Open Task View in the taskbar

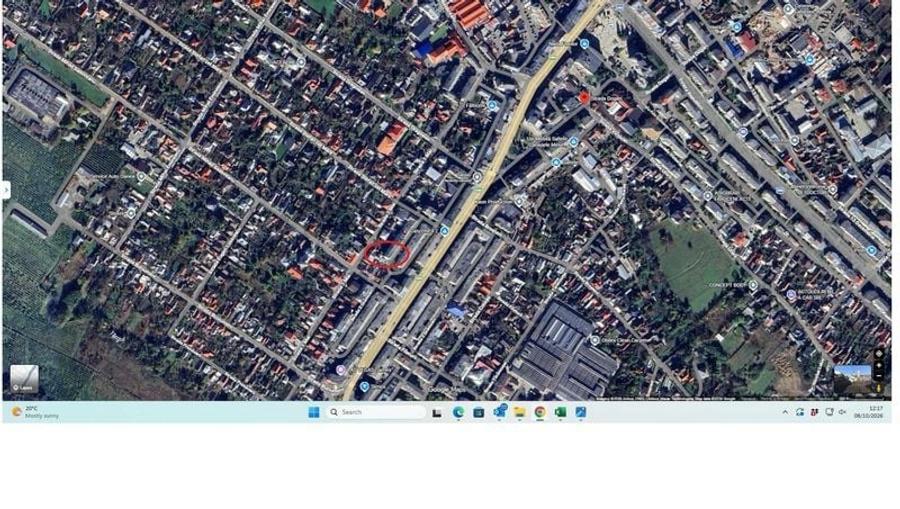pos(437,412)
